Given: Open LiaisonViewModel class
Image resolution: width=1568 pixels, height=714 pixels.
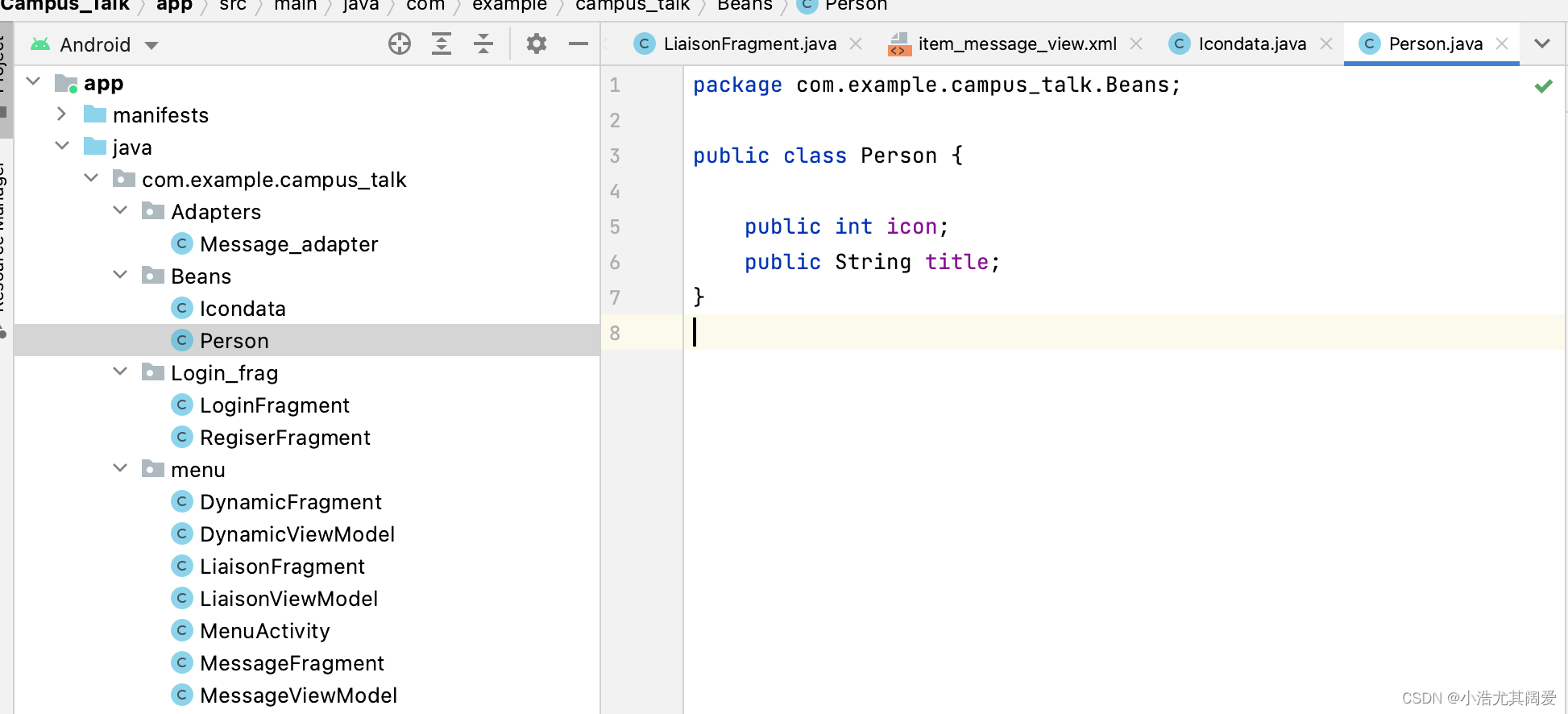Looking at the screenshot, I should 289,599.
